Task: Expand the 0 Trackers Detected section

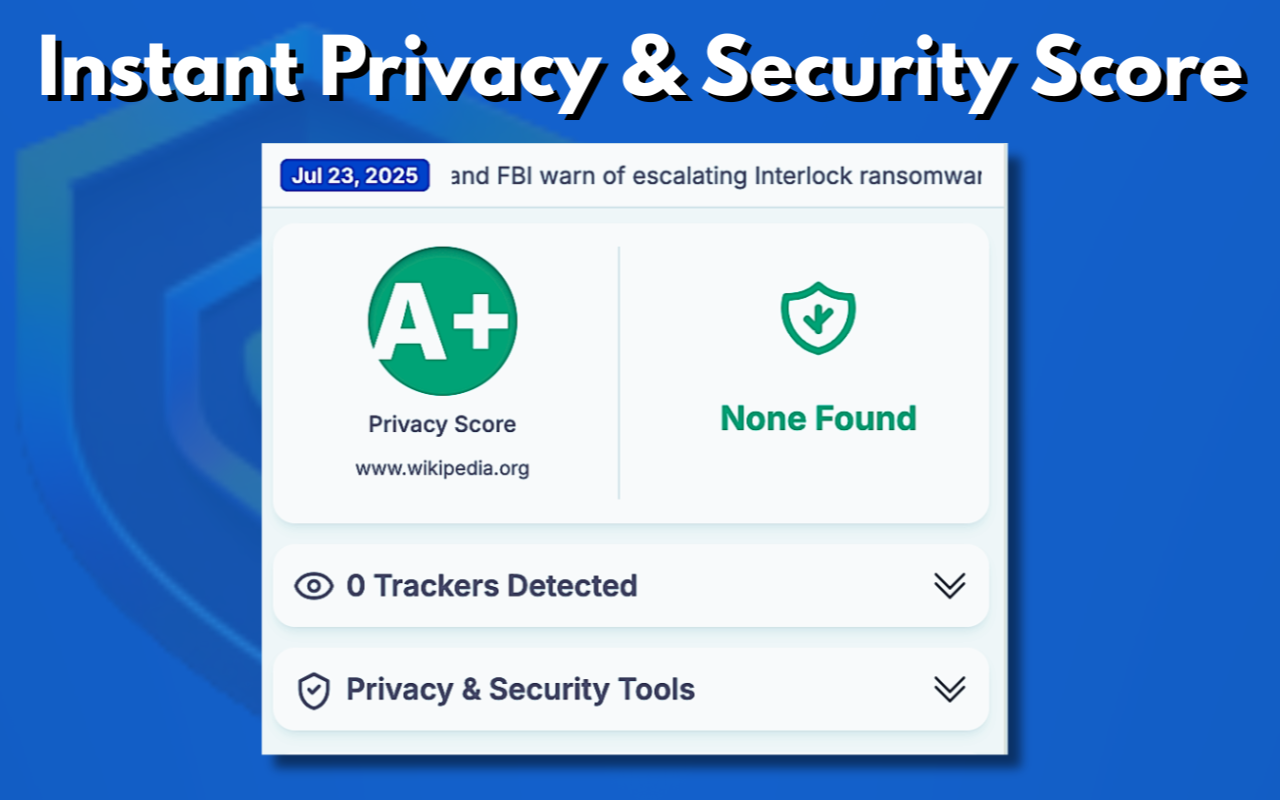Action: [630, 586]
